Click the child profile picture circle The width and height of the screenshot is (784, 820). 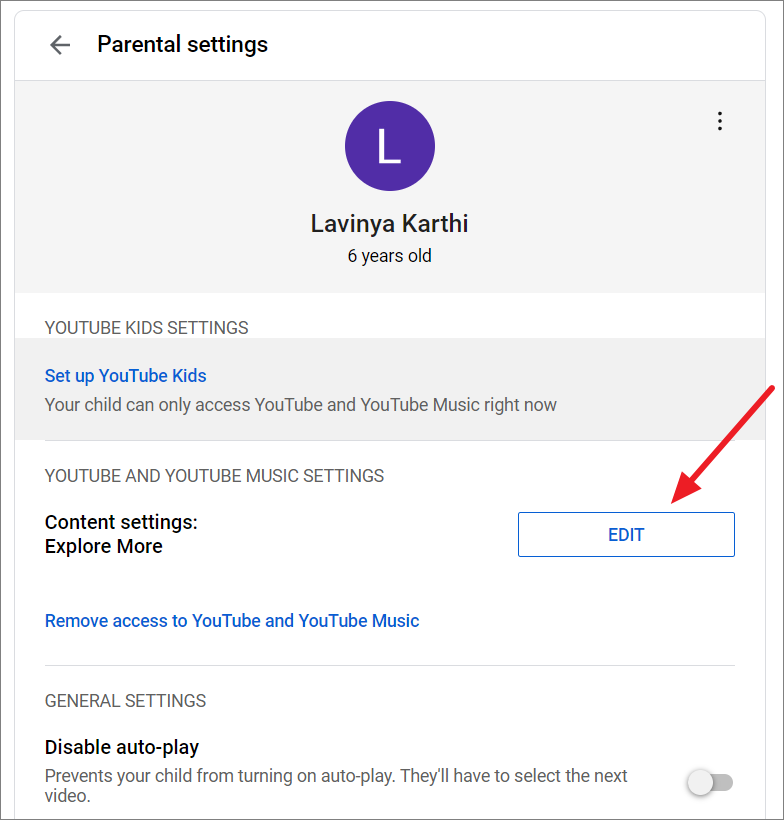(390, 146)
